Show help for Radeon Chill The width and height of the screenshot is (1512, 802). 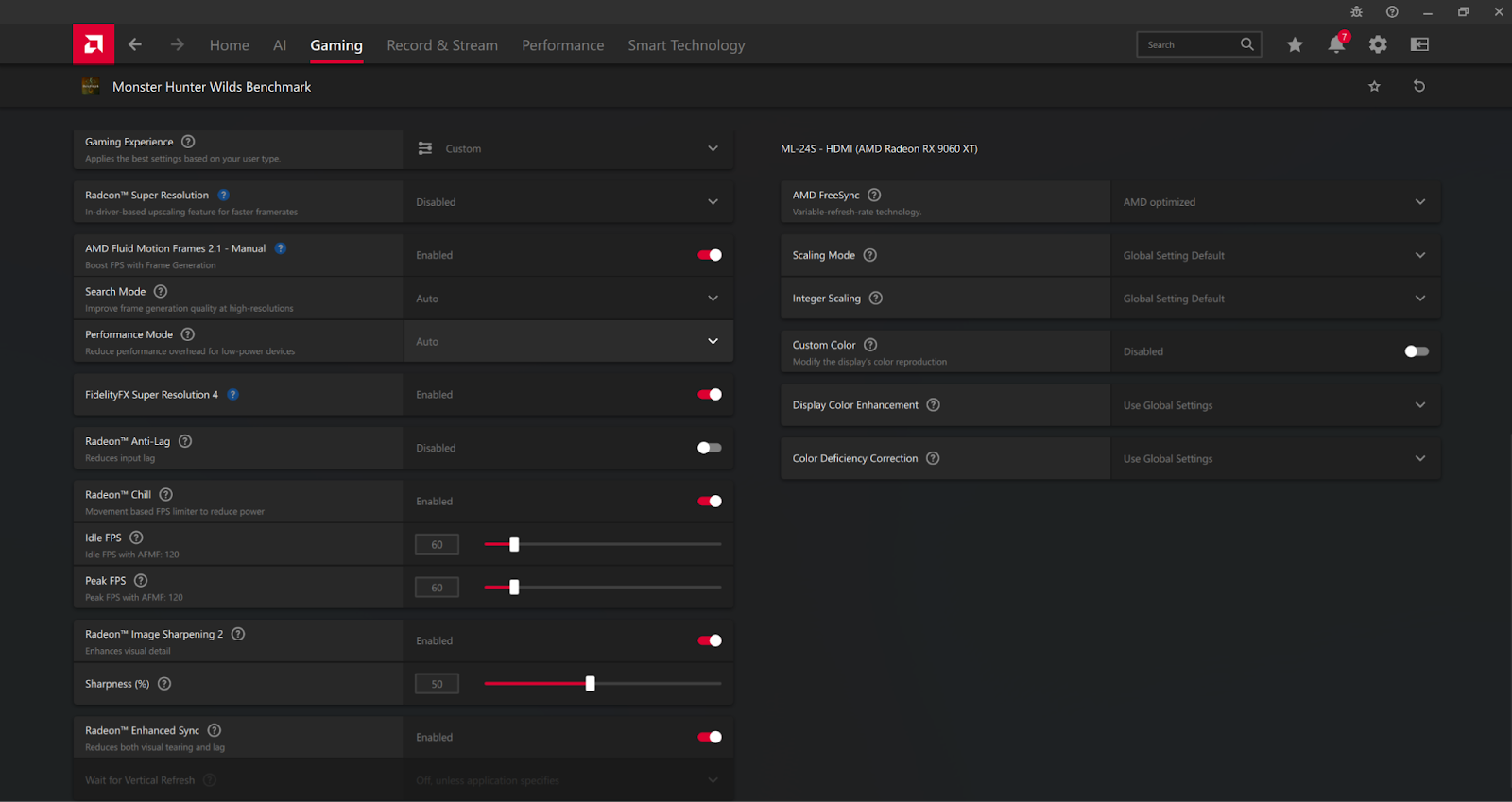[x=166, y=495]
